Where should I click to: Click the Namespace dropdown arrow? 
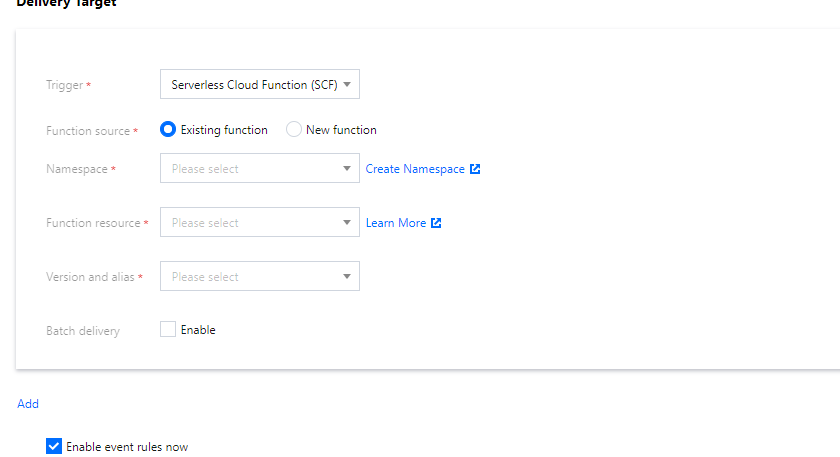tap(347, 169)
